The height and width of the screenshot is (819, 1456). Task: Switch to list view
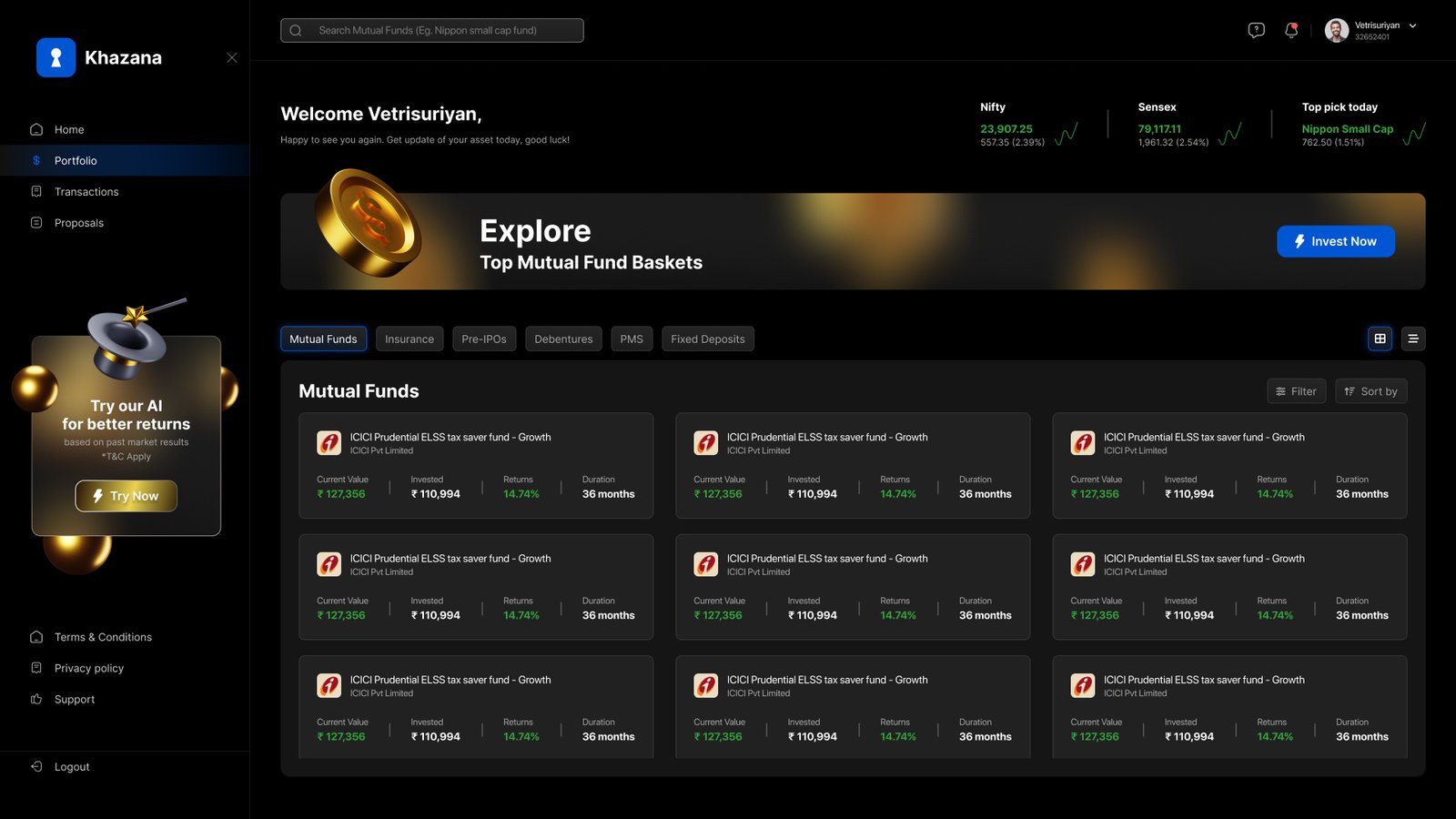(x=1413, y=339)
